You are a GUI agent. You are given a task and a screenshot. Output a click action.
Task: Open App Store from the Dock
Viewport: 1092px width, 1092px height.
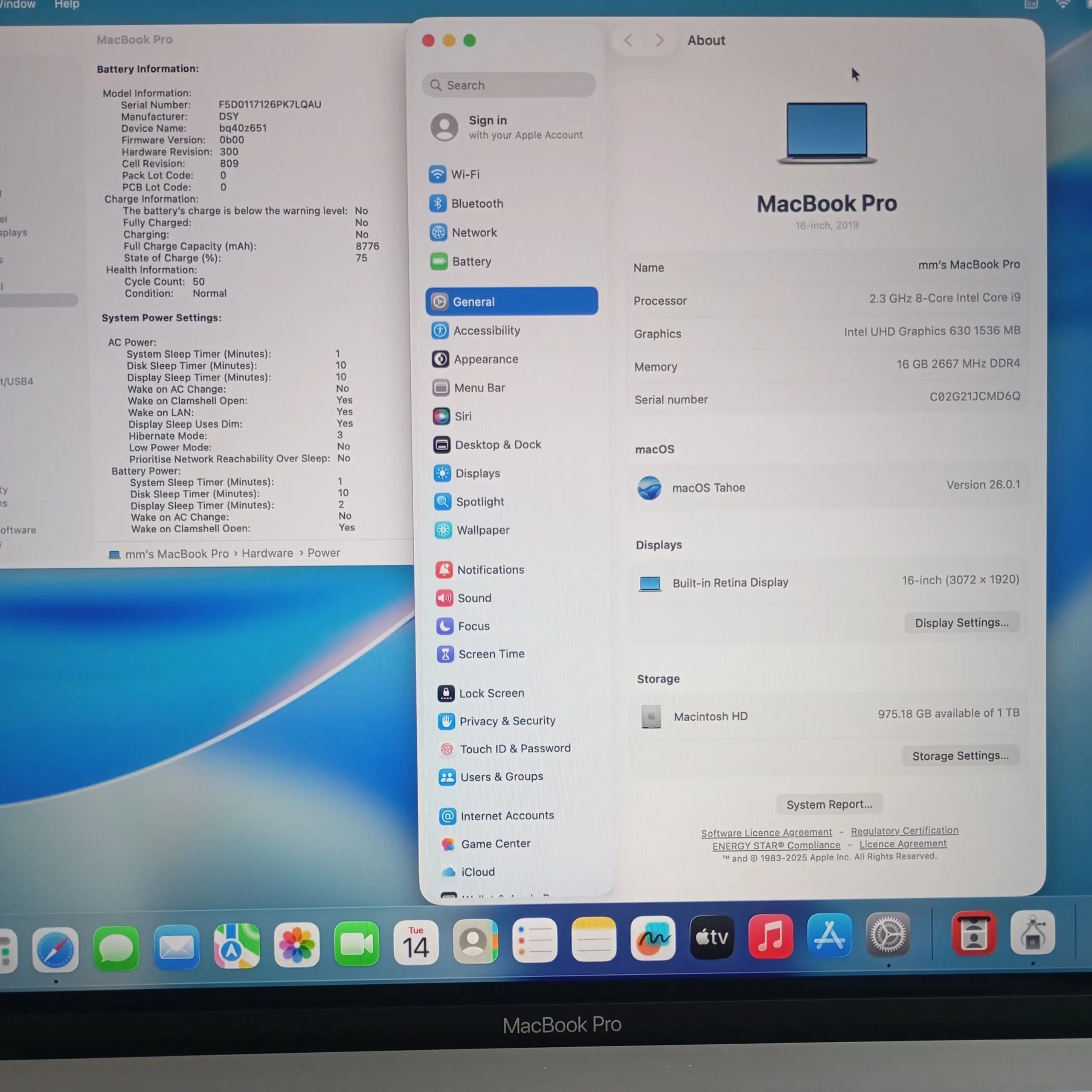pos(829,935)
